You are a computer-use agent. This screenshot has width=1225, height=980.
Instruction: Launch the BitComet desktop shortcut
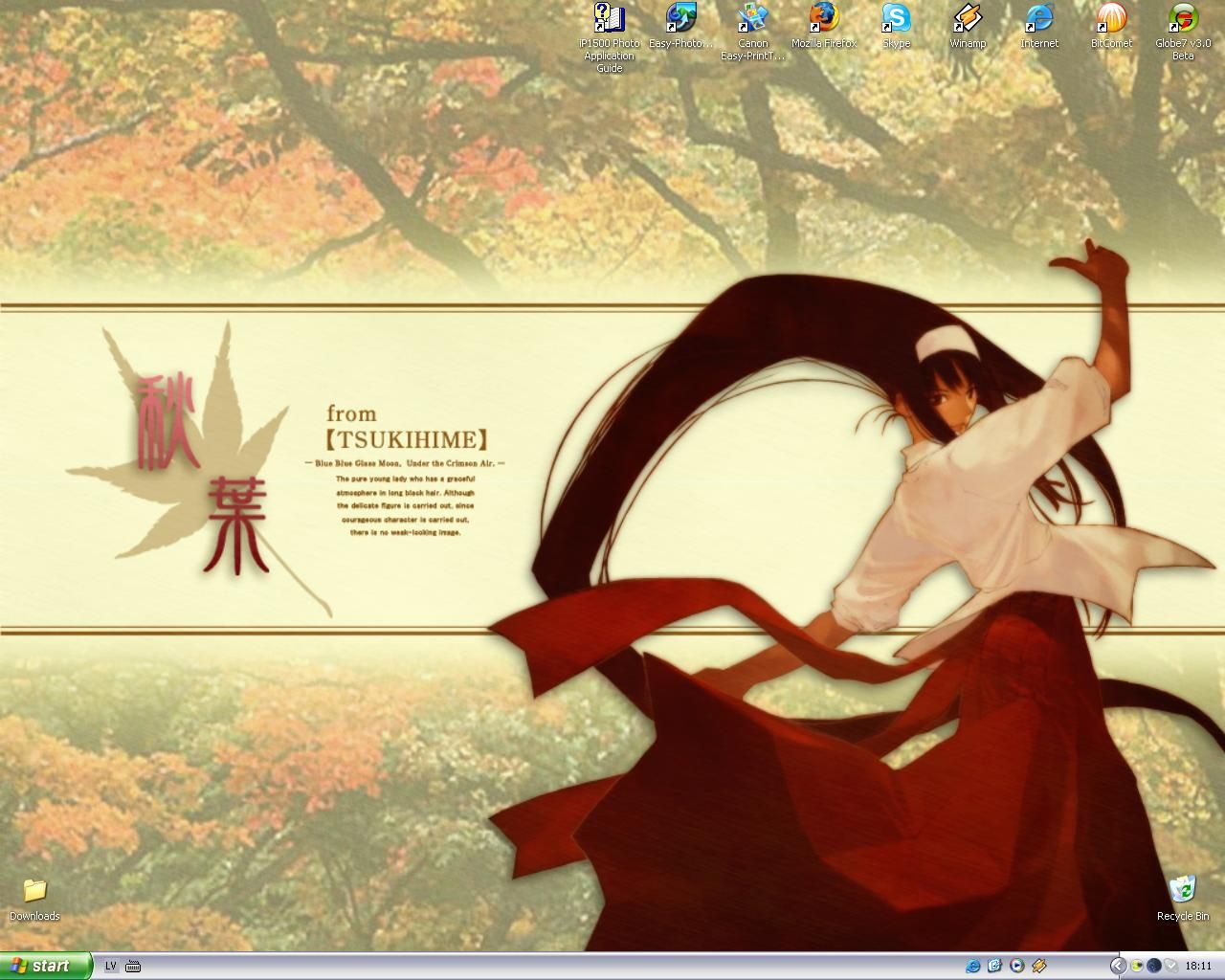point(1111,25)
